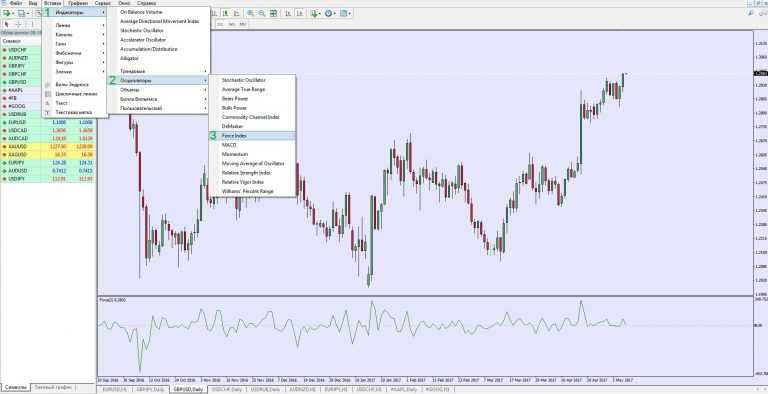Click the Zoom Out magnifier icon
Screen dimensions: 768x394
[262, 13]
